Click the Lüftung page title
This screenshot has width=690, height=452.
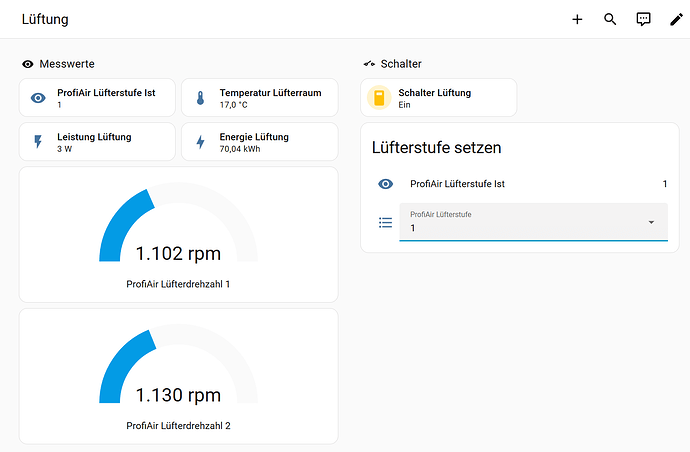tap(45, 19)
